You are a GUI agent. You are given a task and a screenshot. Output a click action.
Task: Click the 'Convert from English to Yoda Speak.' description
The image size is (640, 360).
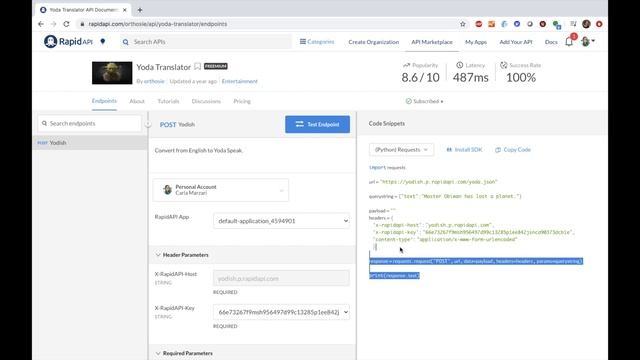[x=199, y=151]
